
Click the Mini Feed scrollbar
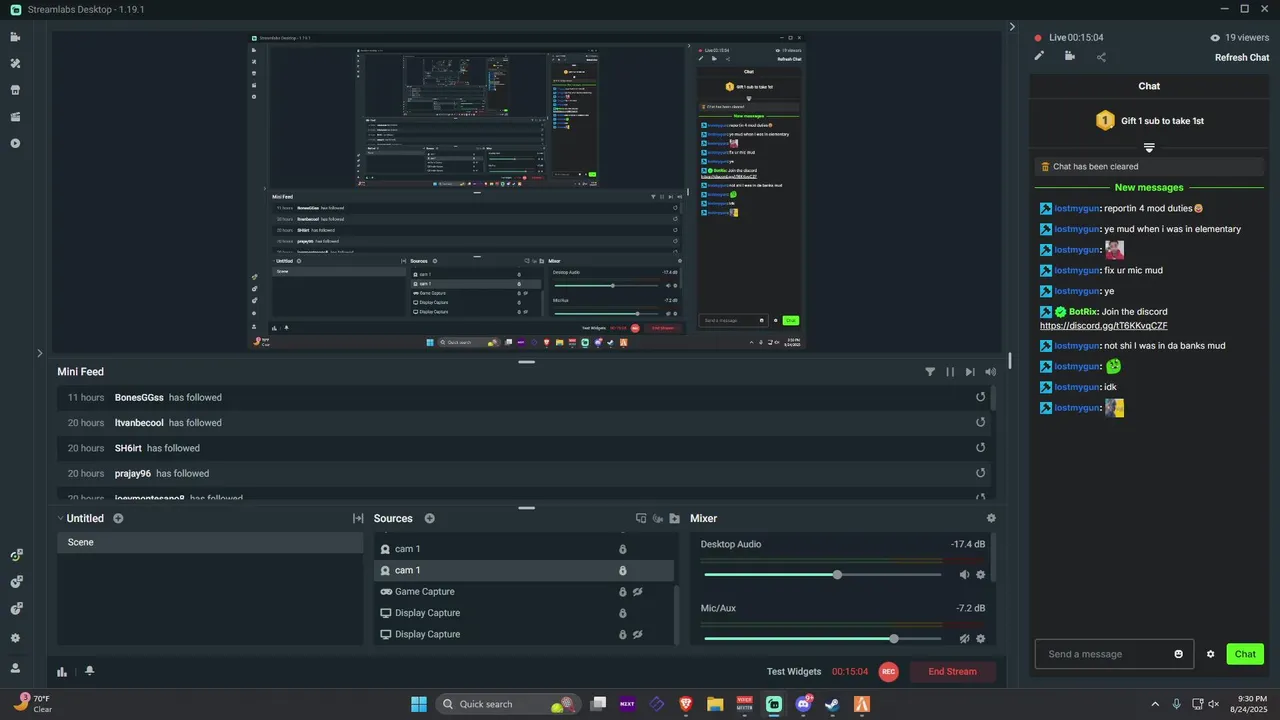[x=993, y=398]
